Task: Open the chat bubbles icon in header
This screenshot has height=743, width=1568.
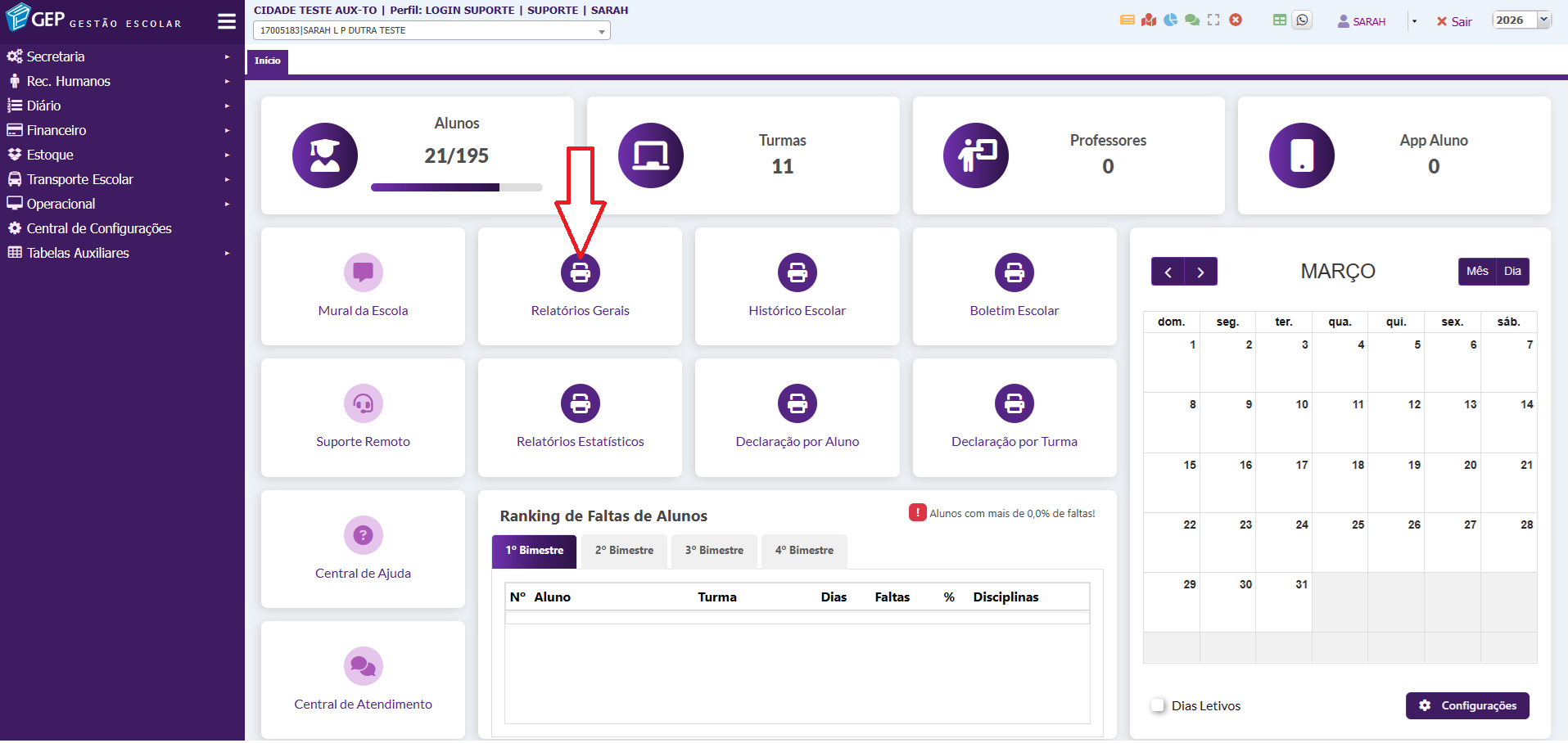Action: tap(1192, 20)
